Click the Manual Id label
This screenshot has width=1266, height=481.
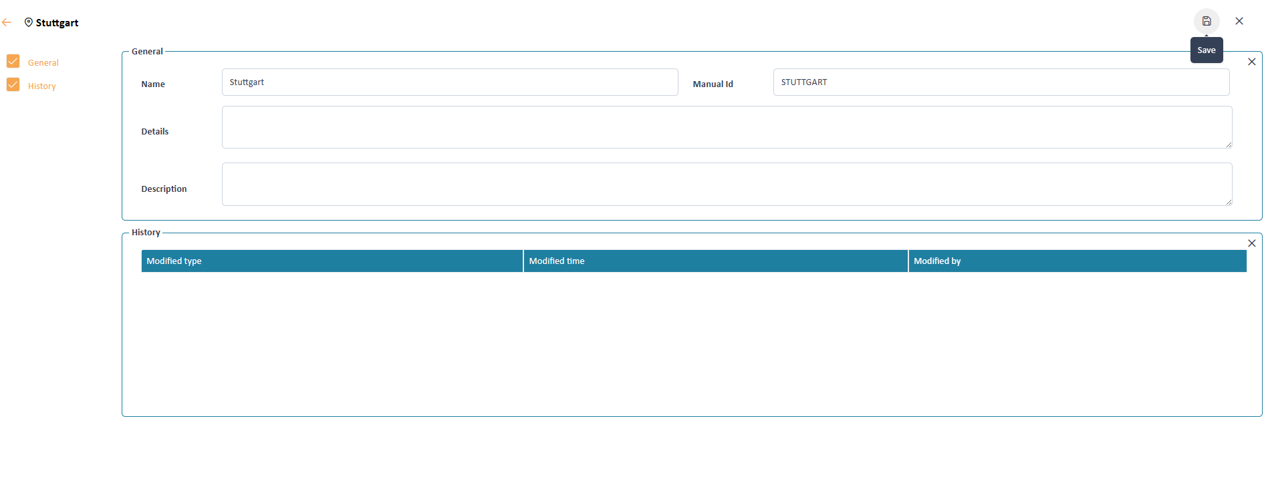(x=713, y=84)
